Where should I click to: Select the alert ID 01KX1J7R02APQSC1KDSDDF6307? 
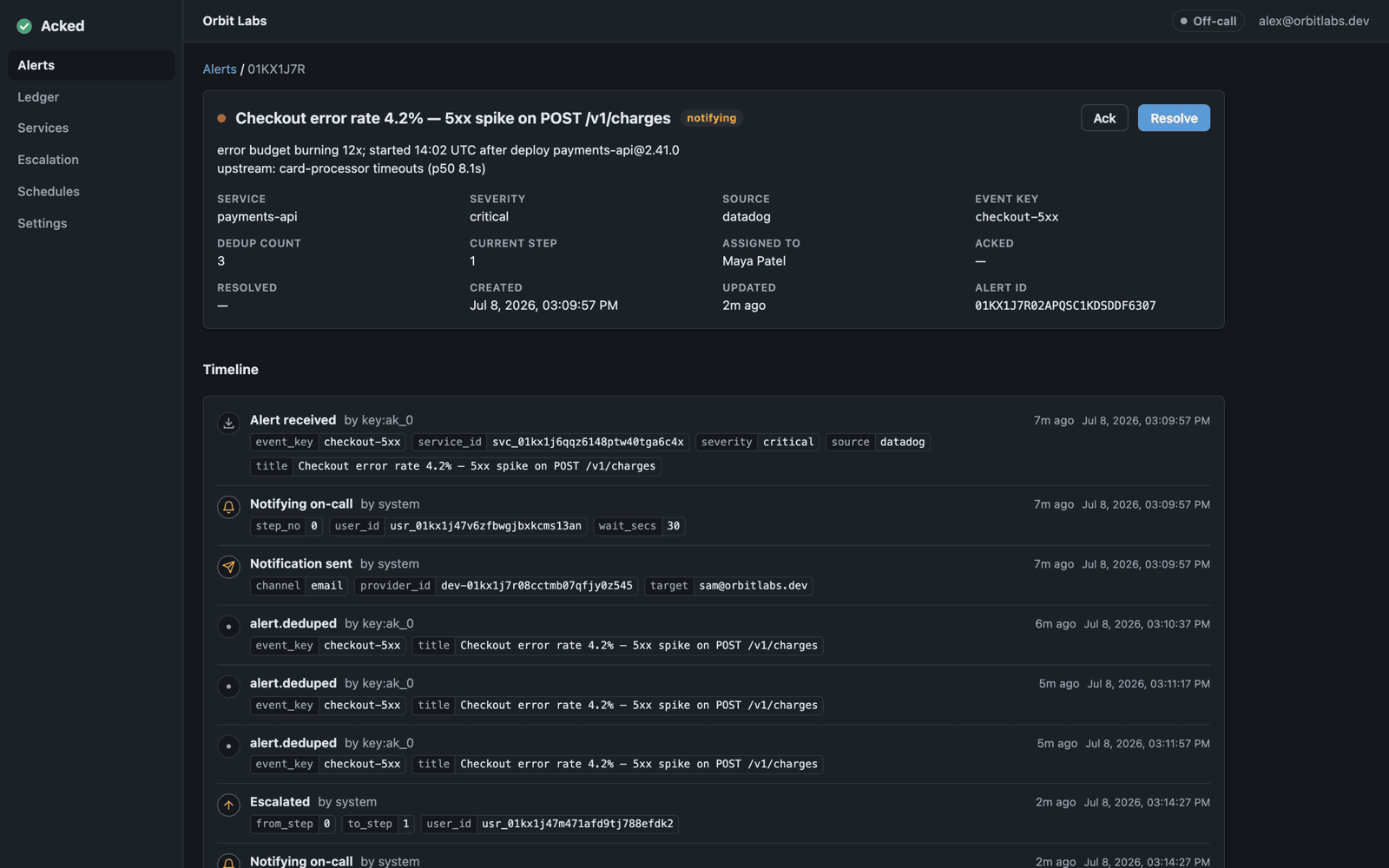[x=1065, y=306]
